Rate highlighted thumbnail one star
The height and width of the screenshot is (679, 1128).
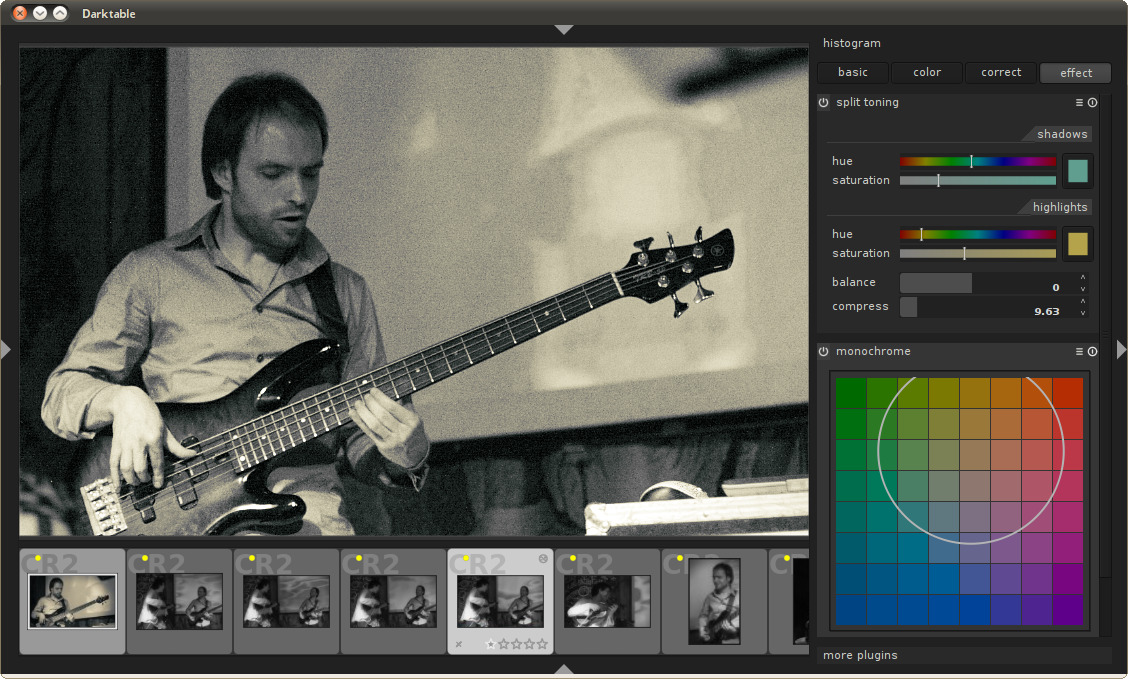[x=491, y=644]
